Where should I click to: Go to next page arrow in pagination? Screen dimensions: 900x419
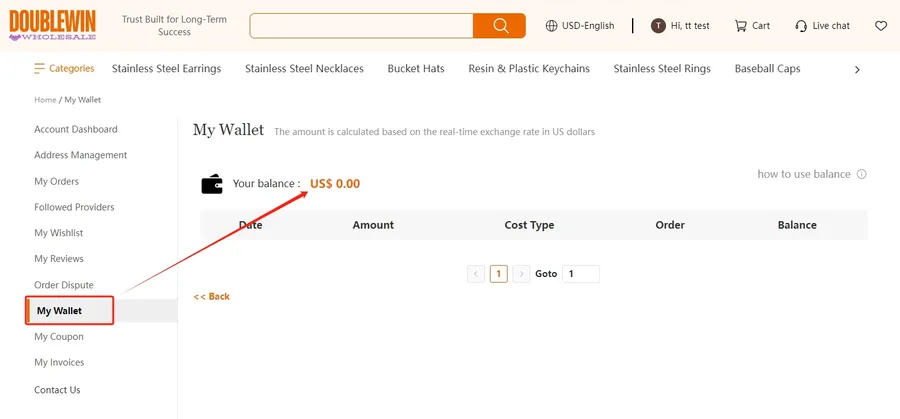tap(521, 274)
